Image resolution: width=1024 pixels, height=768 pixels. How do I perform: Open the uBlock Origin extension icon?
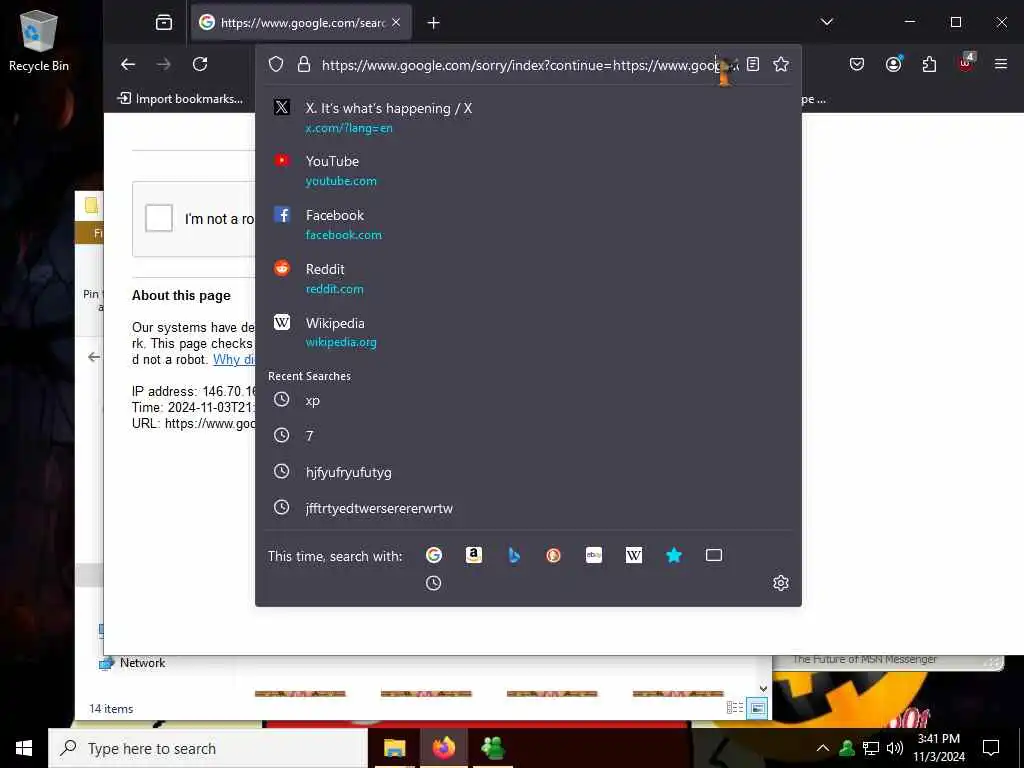point(966,63)
